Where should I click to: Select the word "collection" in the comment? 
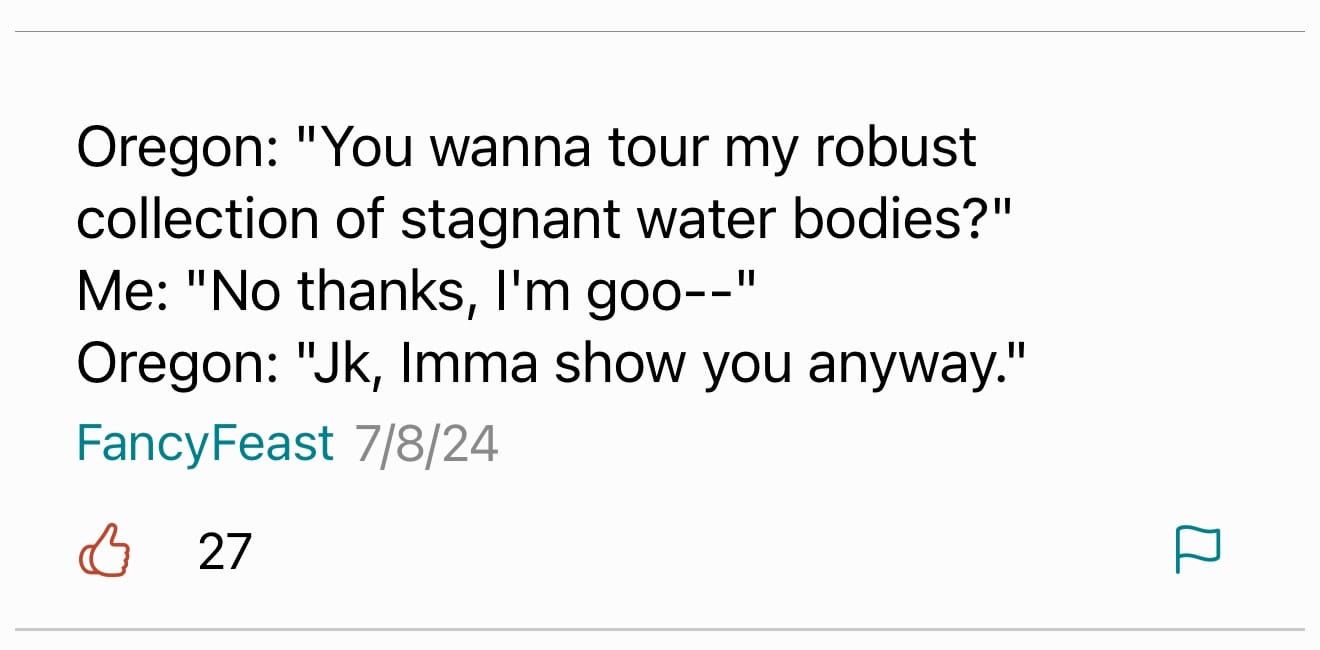pyautogui.click(x=198, y=220)
